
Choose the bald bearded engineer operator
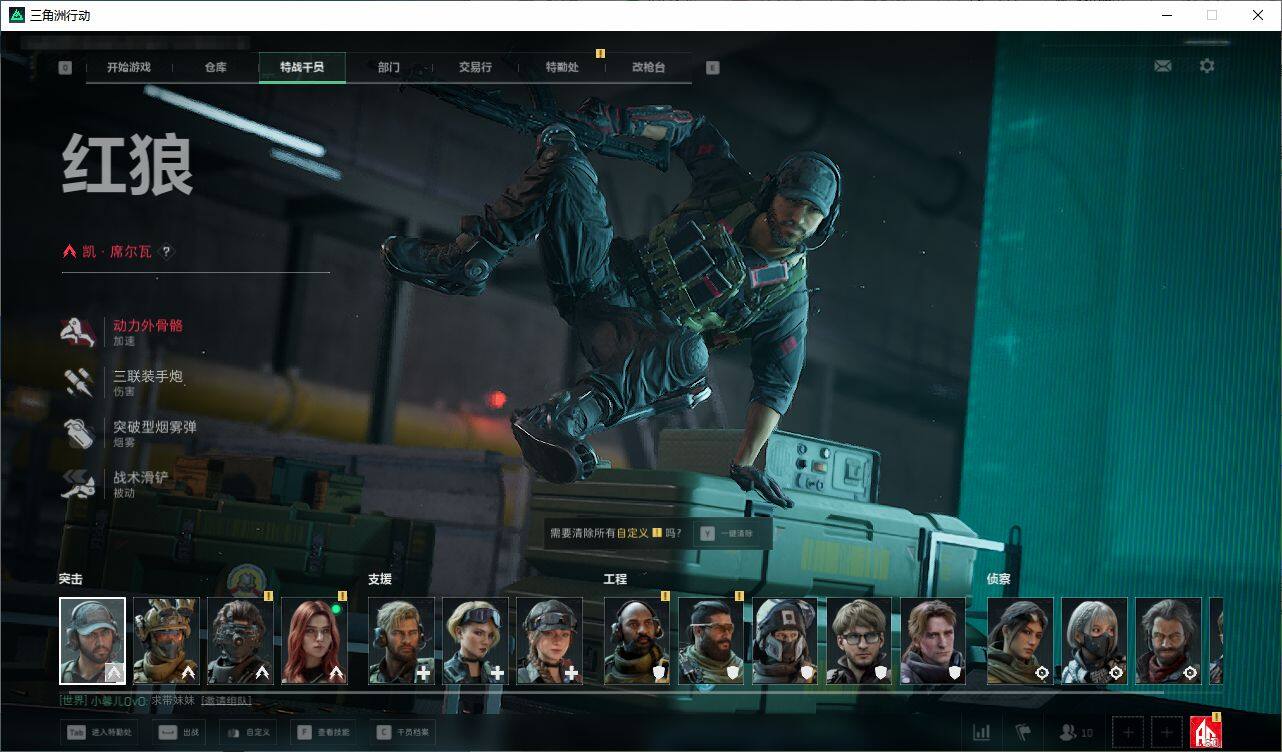pos(638,641)
